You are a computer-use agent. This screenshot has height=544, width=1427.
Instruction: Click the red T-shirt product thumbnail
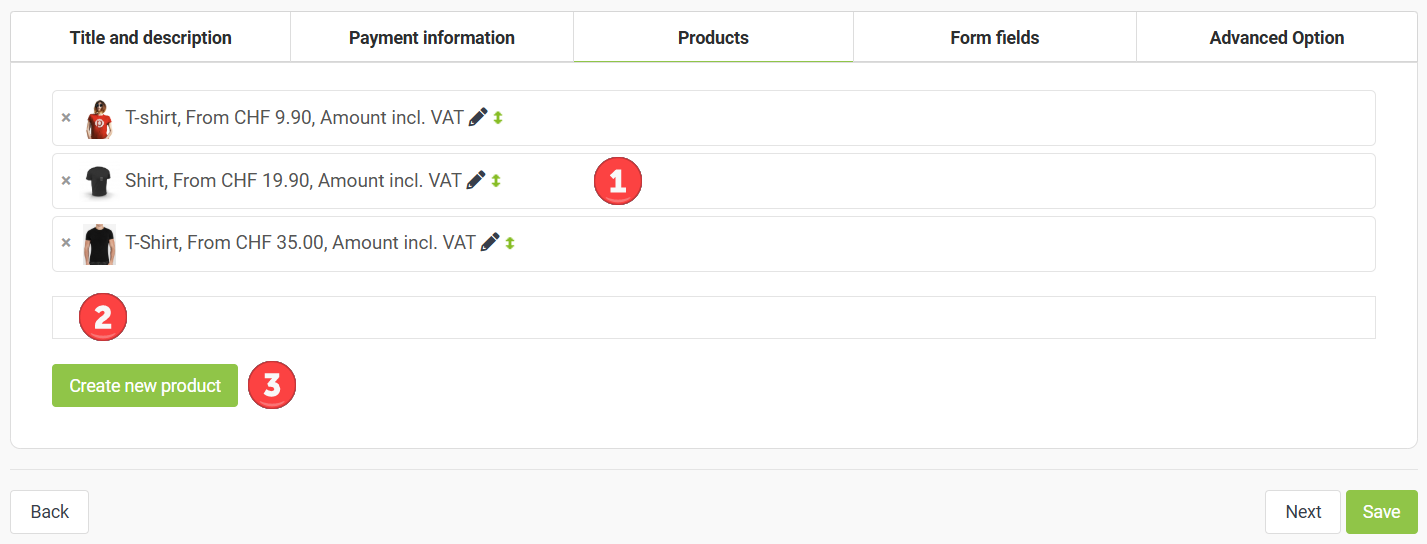pos(99,118)
